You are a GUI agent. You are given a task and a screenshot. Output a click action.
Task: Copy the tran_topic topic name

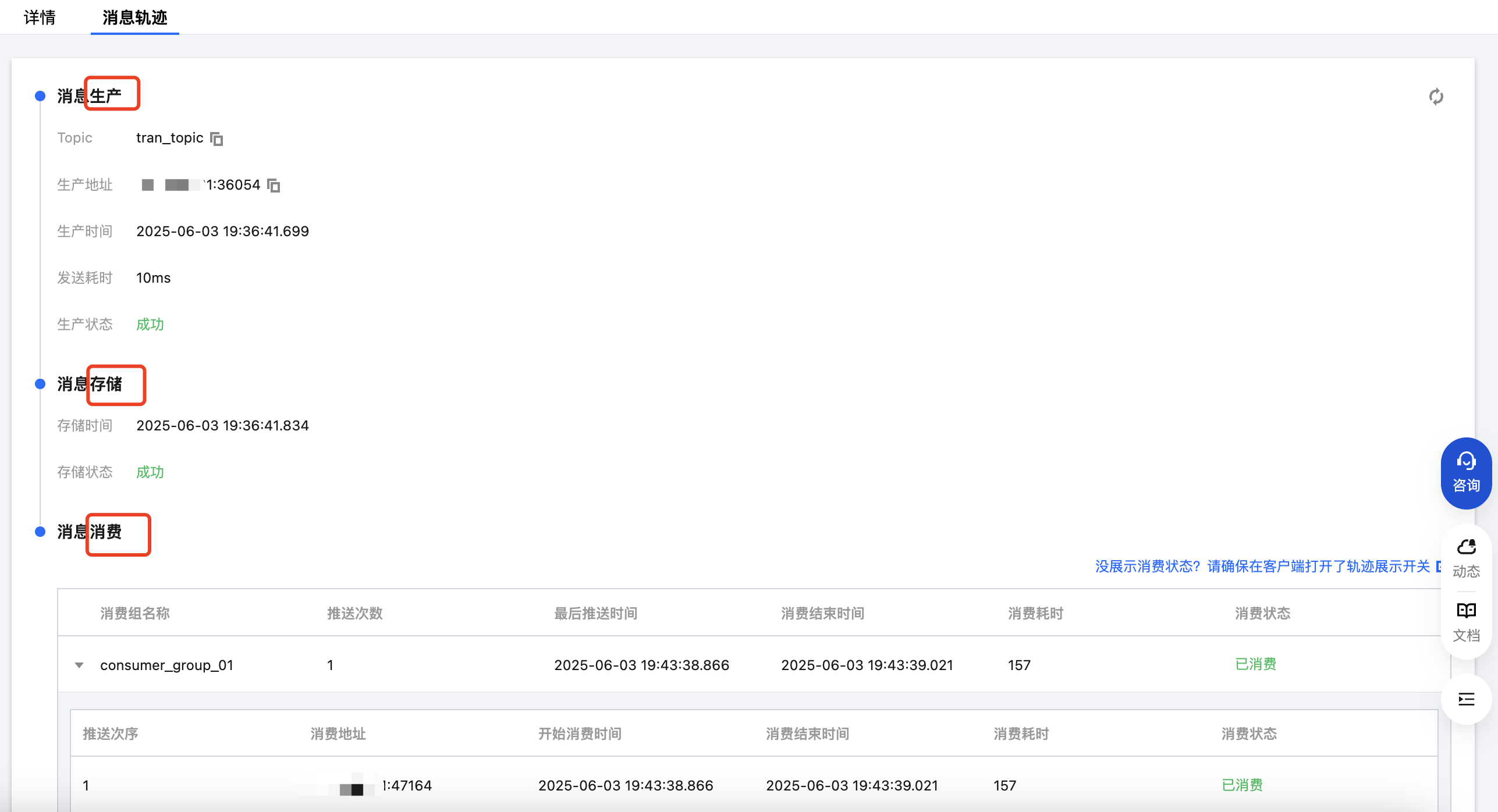[x=216, y=138]
